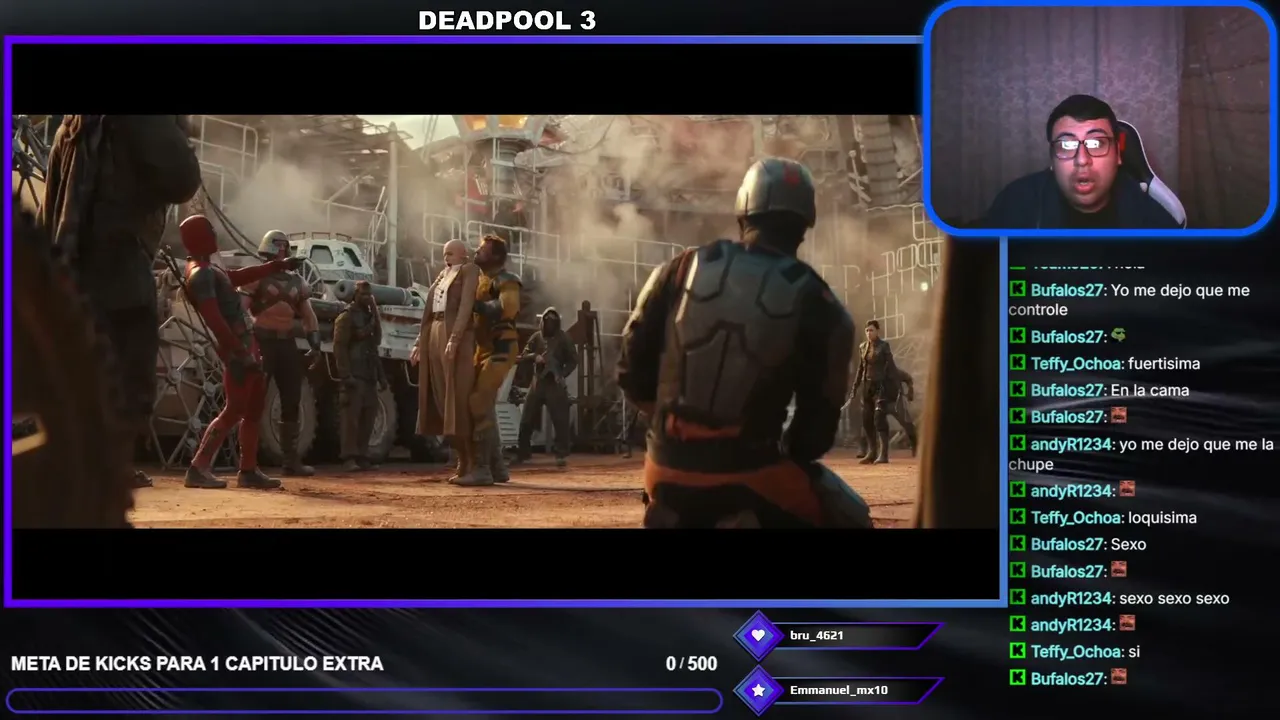The width and height of the screenshot is (1280, 720).
Task: Click the chat text 'si' from Teffy_Ochoa
Action: [1134, 652]
